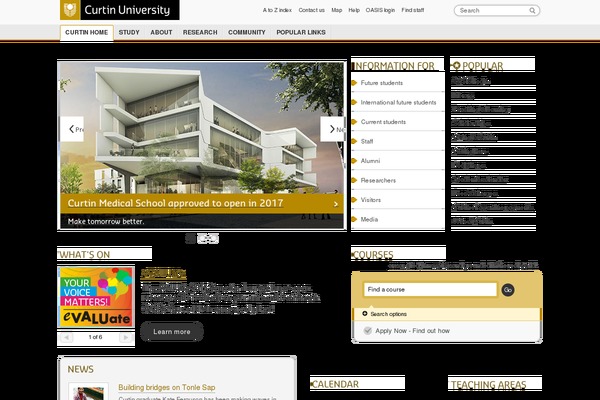
Task: Click the Calendar heading
Action: pos(335,384)
